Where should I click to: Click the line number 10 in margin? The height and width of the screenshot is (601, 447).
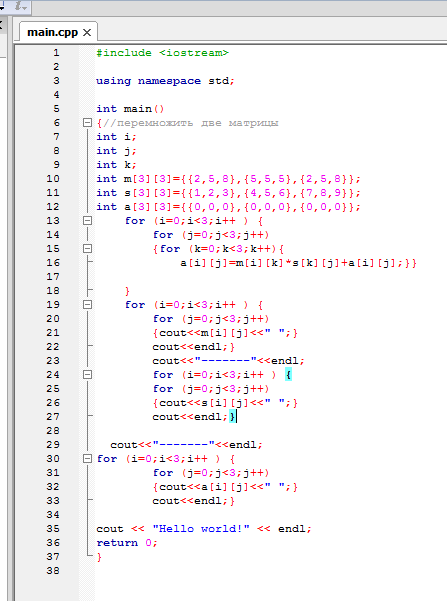53,179
